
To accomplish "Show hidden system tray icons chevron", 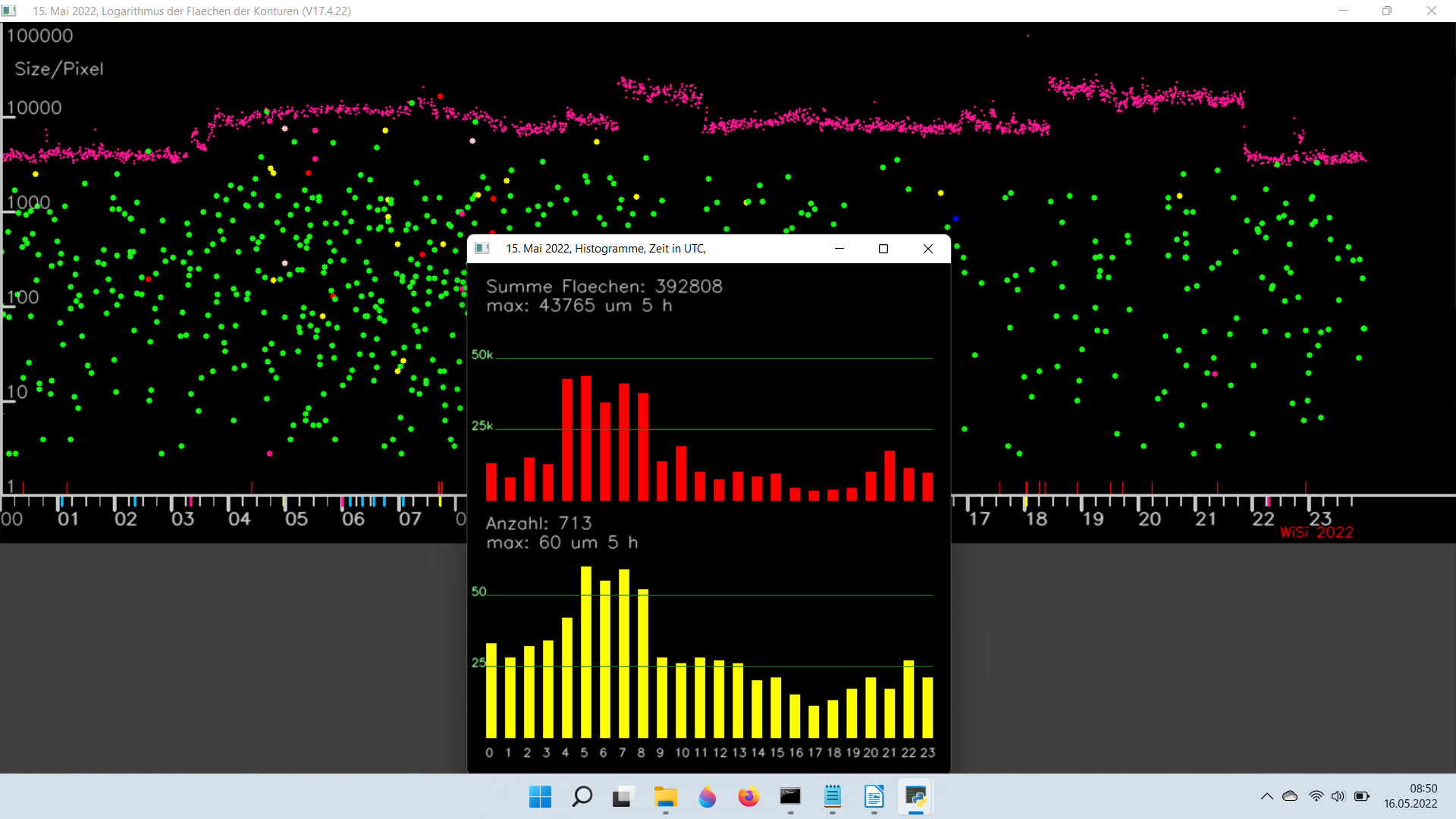I will [1266, 796].
